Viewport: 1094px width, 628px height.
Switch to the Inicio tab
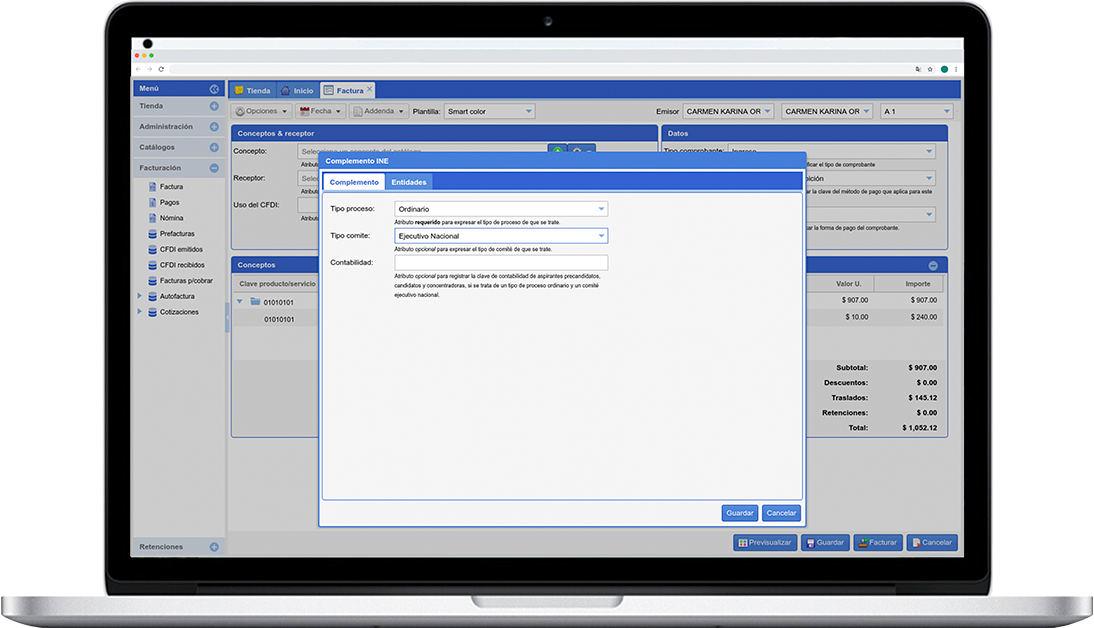pos(297,91)
